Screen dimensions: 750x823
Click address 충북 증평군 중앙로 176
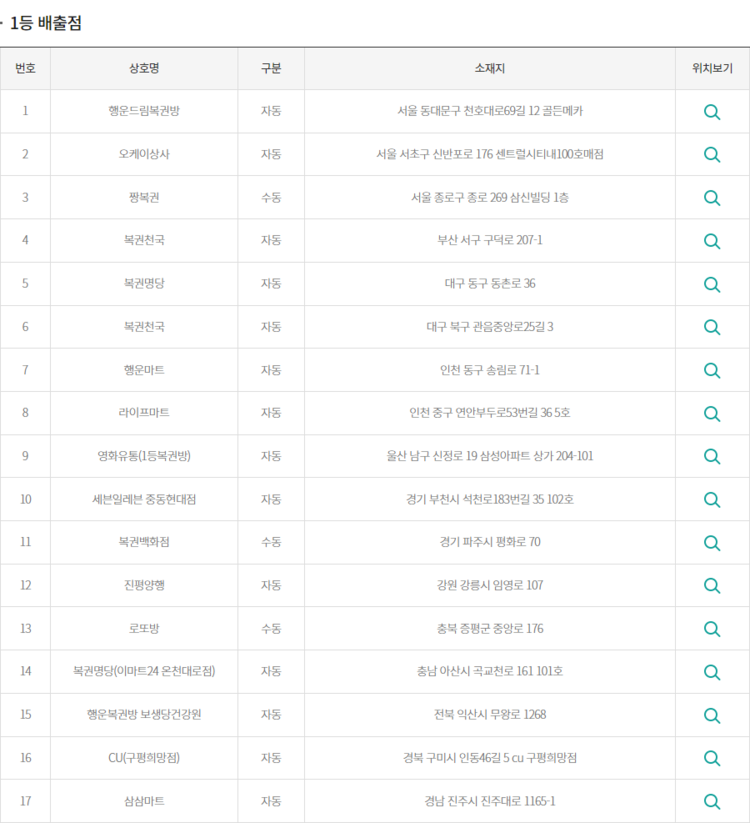(490, 628)
